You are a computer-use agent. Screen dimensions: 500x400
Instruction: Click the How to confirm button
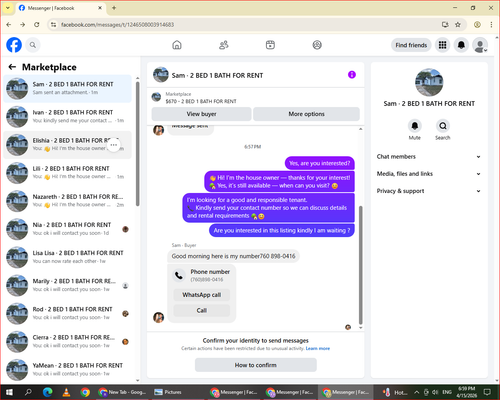click(x=256, y=365)
